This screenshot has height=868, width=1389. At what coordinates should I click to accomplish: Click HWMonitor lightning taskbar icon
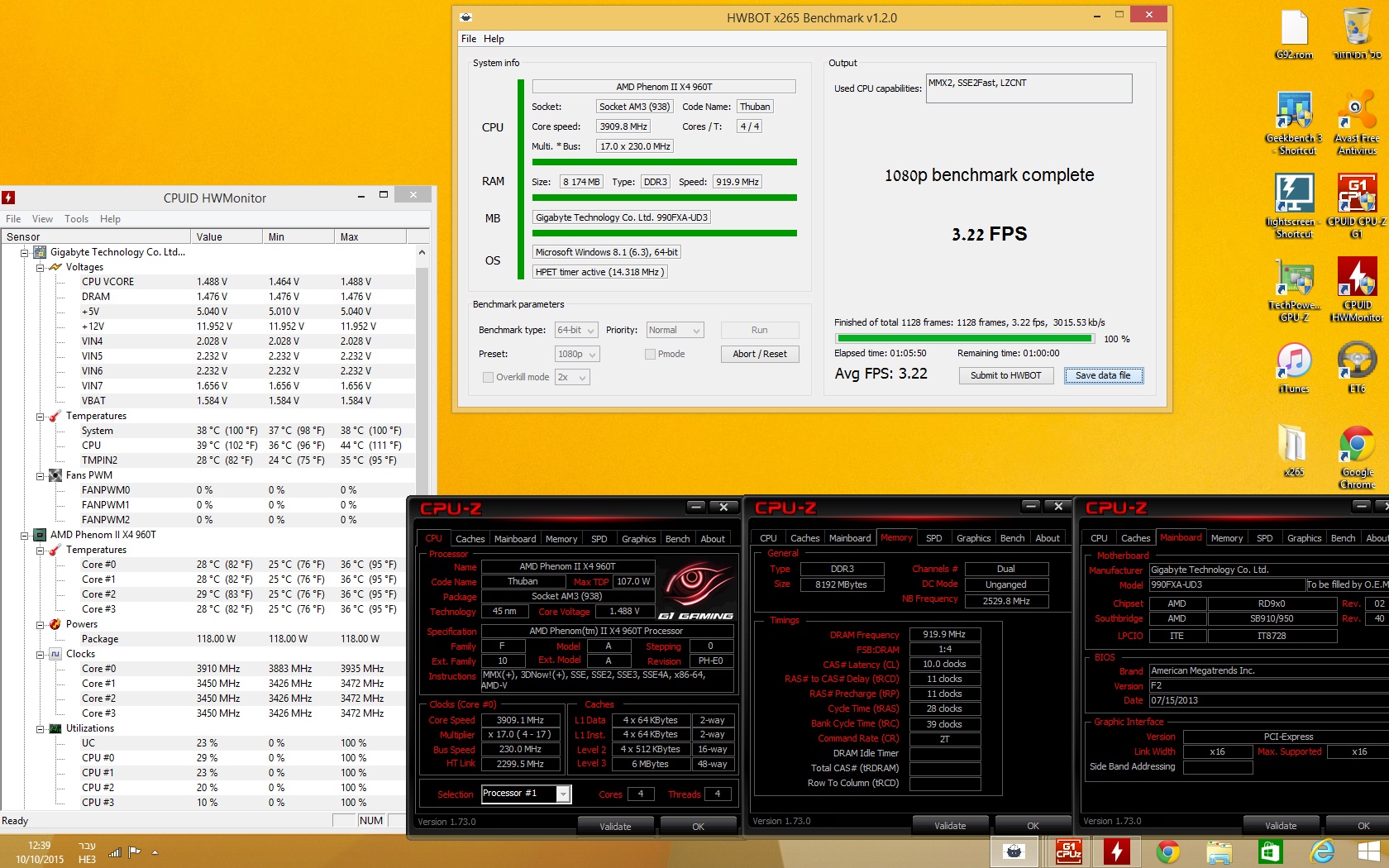pos(1117,851)
